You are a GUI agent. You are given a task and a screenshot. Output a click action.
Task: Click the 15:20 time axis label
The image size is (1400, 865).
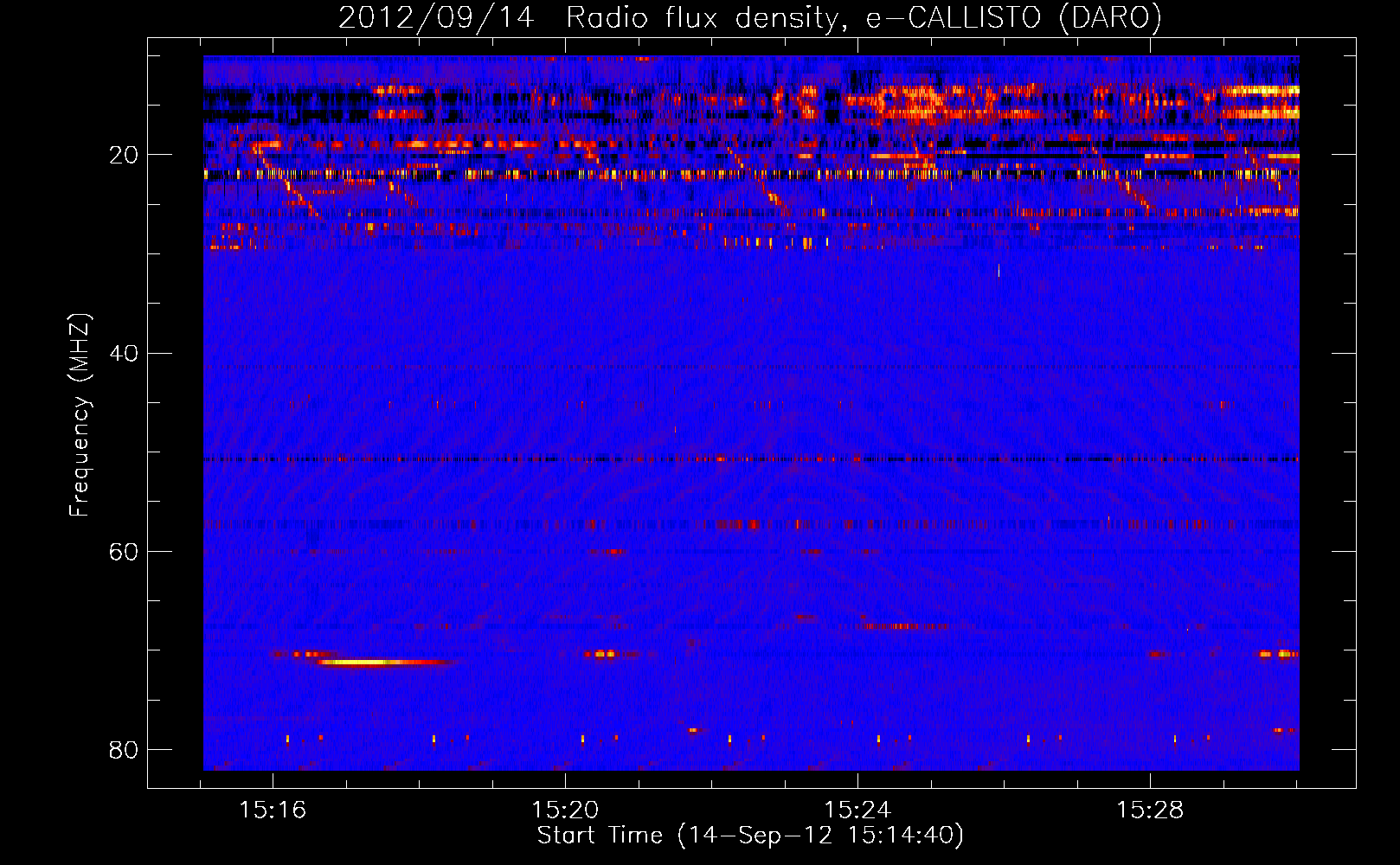[565, 811]
